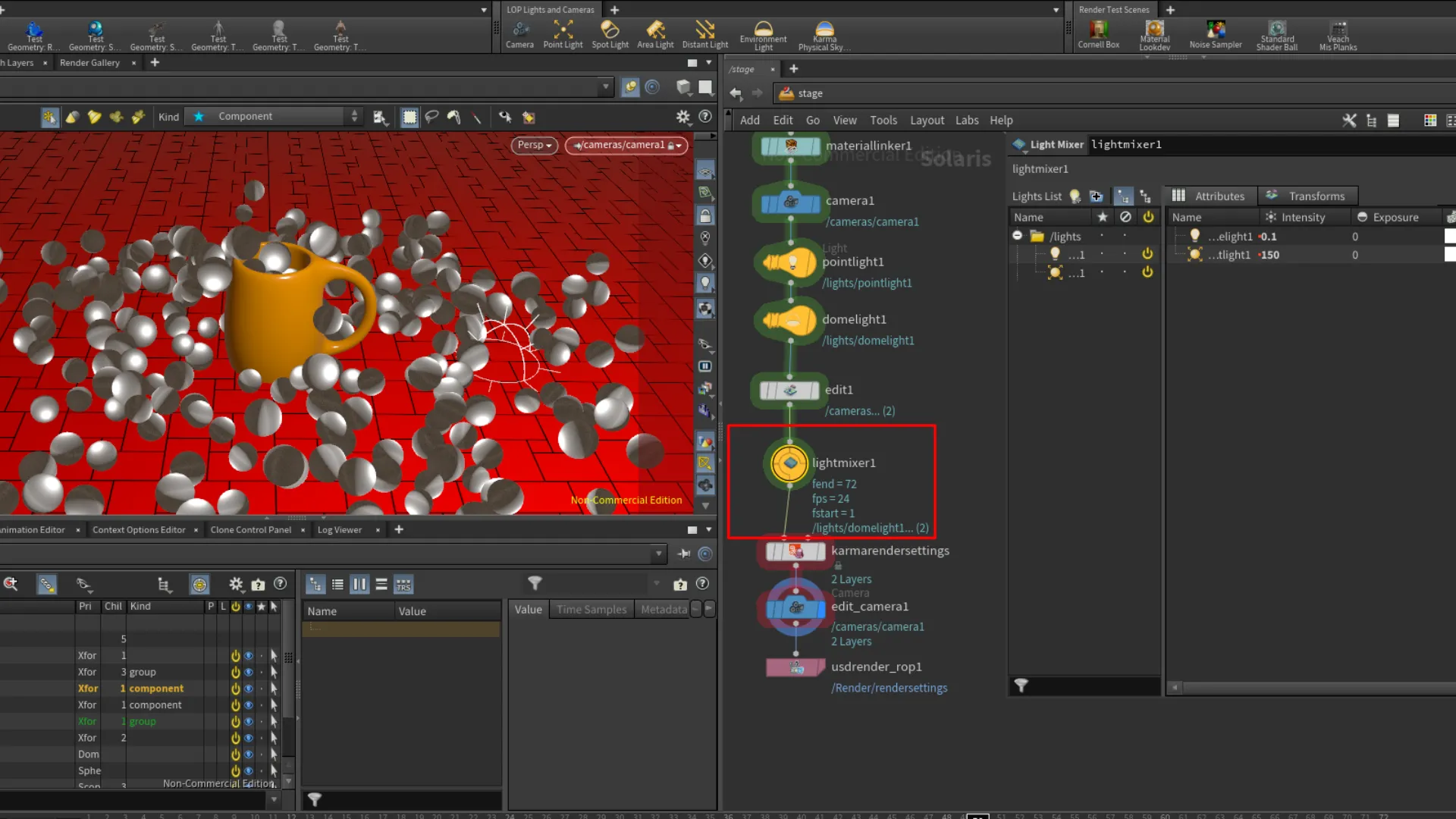Screen dimensions: 1456x819
Task: Select the lightmixer1 node icon
Action: coord(789,463)
